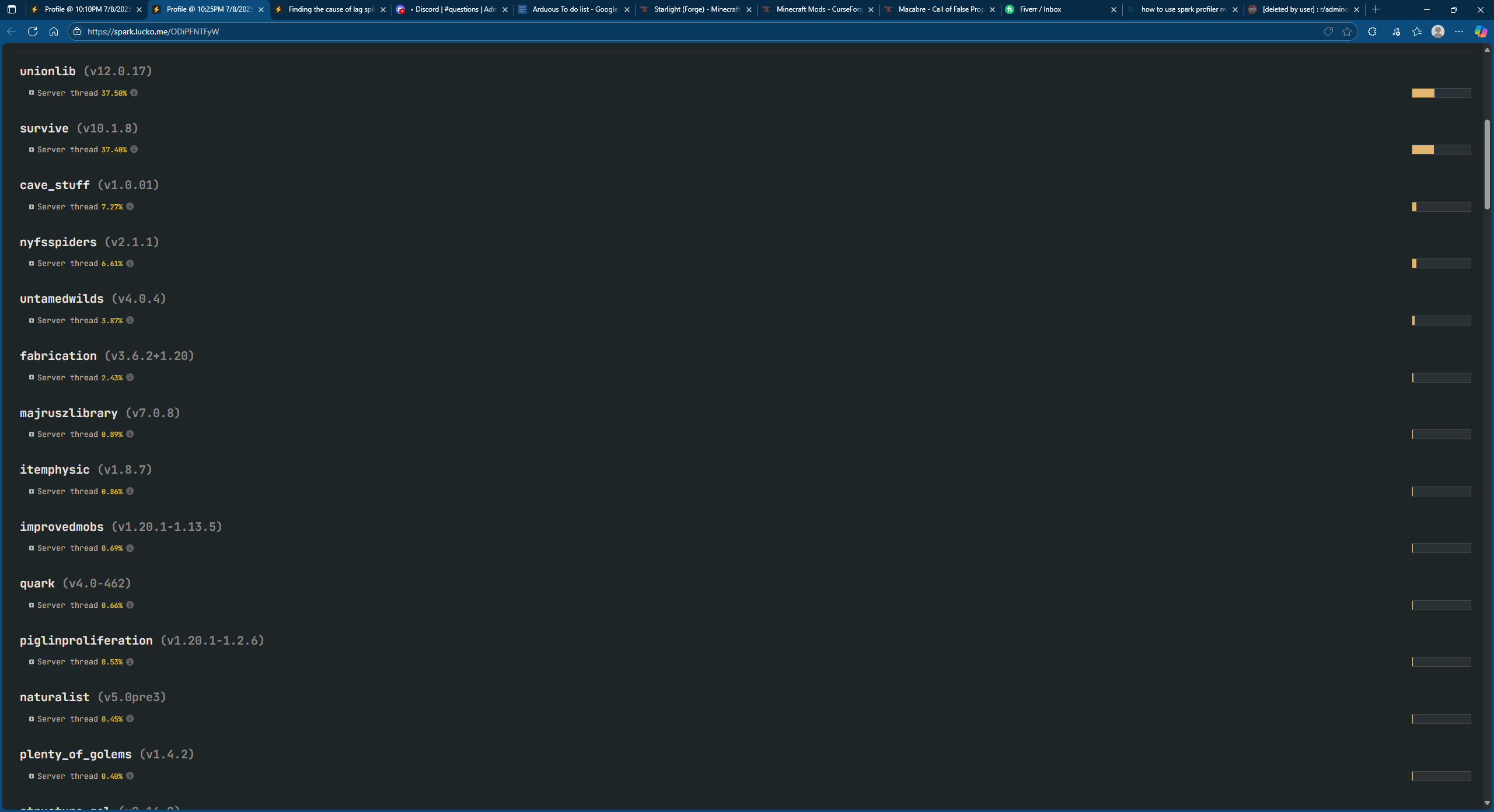Click the 'piglinproliferation' mod heading
This screenshot has width=1494, height=812.
[86, 640]
